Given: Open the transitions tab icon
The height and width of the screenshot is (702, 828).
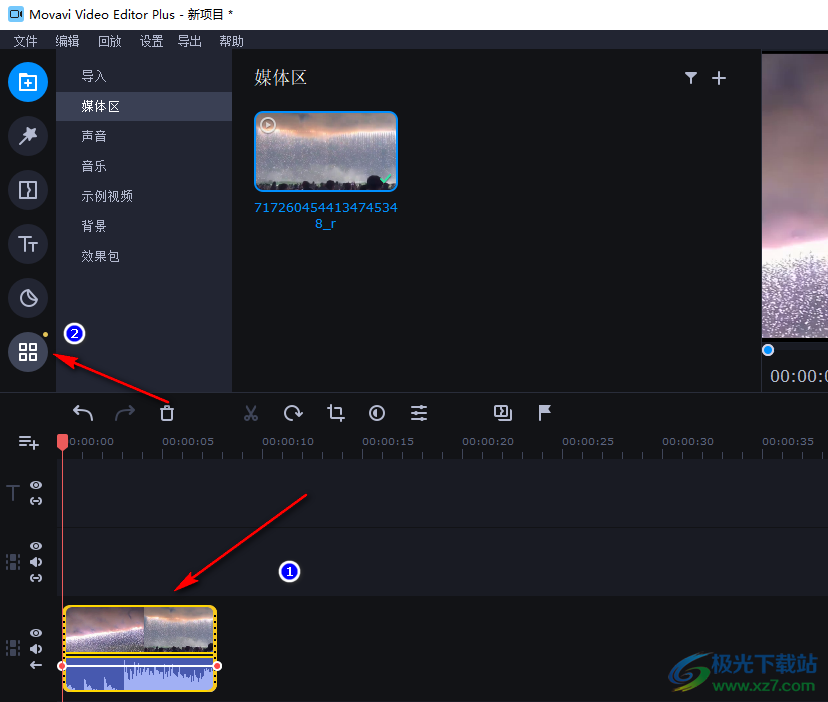Looking at the screenshot, I should point(28,190).
